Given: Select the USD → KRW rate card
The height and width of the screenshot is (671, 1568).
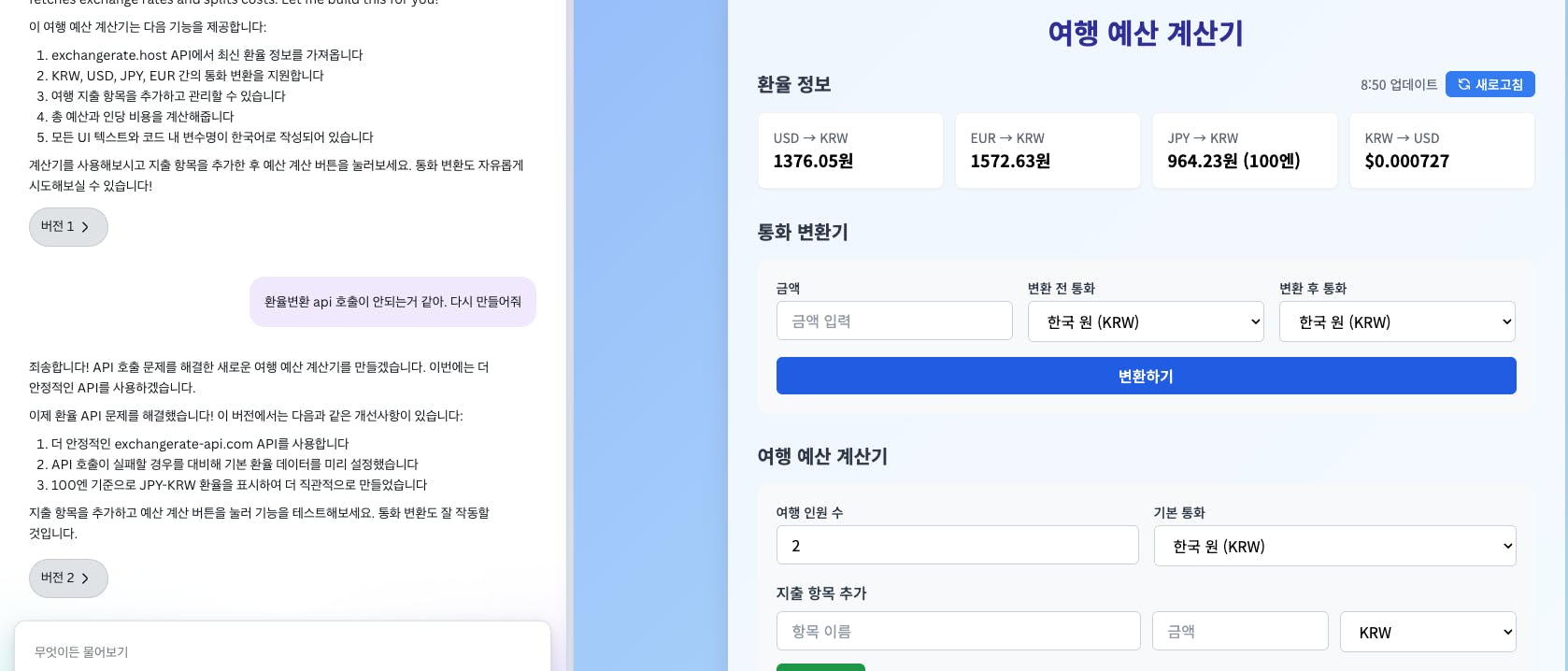Looking at the screenshot, I should 850,150.
